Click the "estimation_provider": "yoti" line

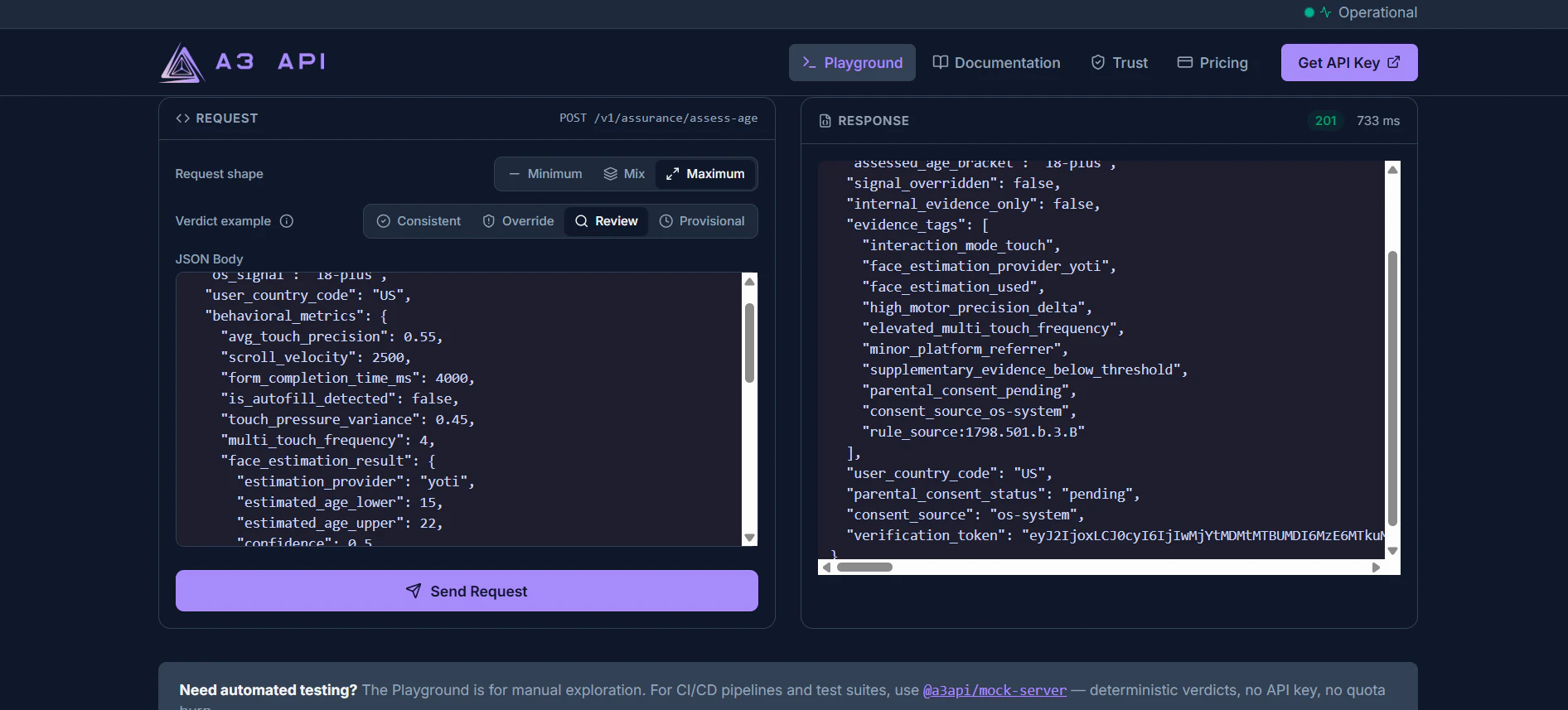(356, 481)
